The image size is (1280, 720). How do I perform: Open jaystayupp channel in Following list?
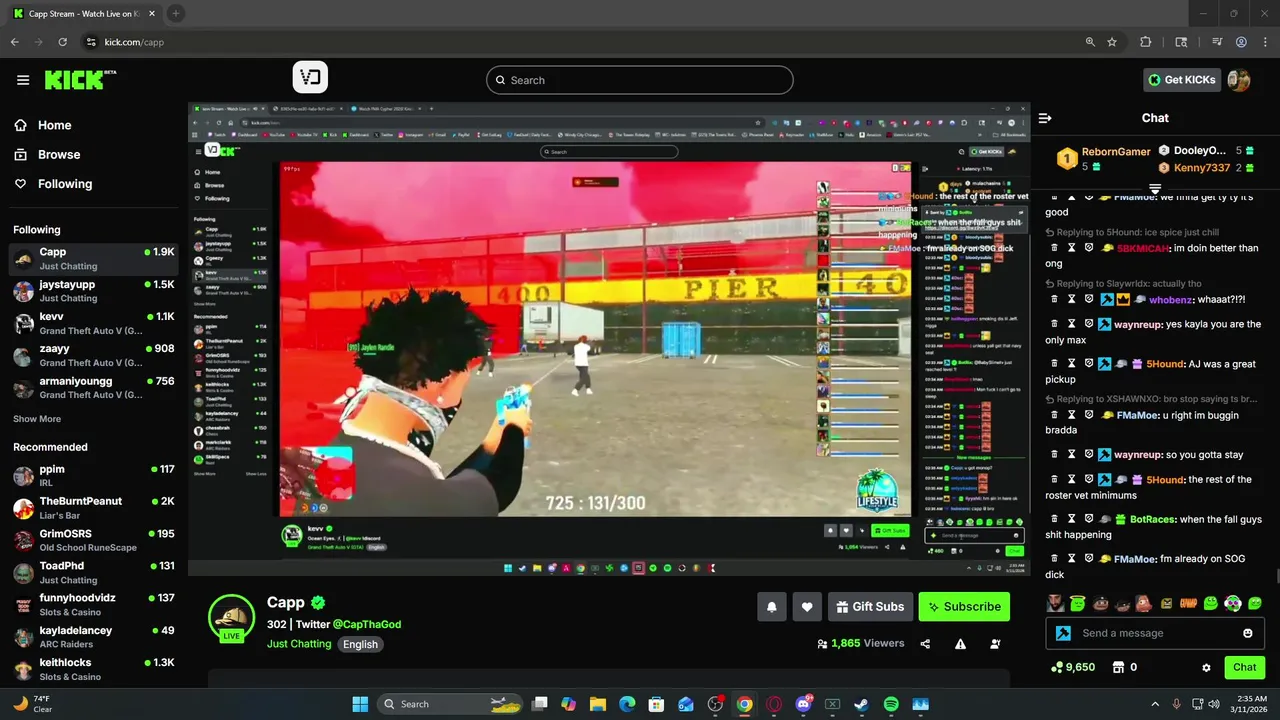click(93, 291)
